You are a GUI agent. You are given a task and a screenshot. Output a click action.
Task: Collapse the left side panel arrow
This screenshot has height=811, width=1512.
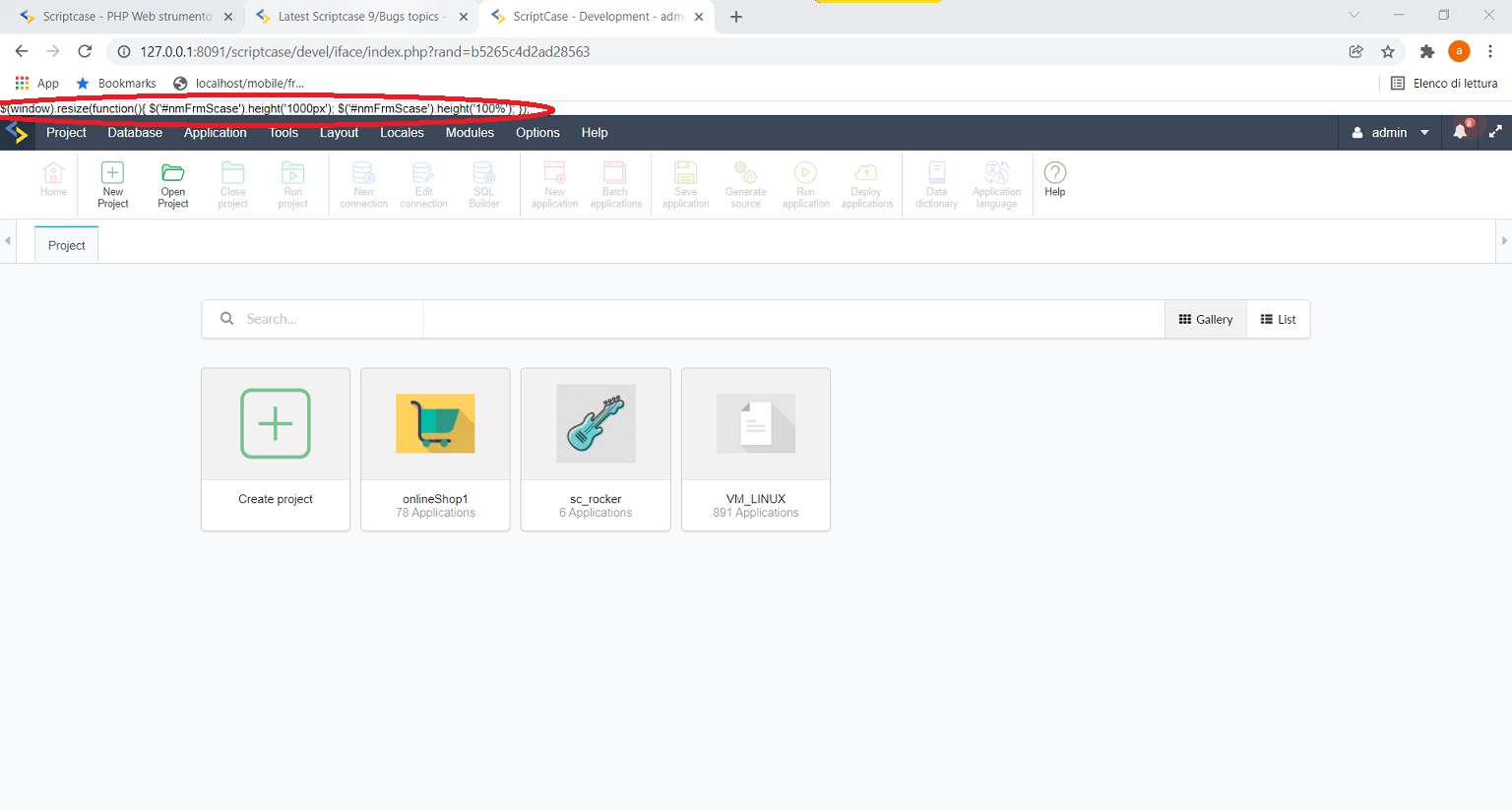point(8,240)
